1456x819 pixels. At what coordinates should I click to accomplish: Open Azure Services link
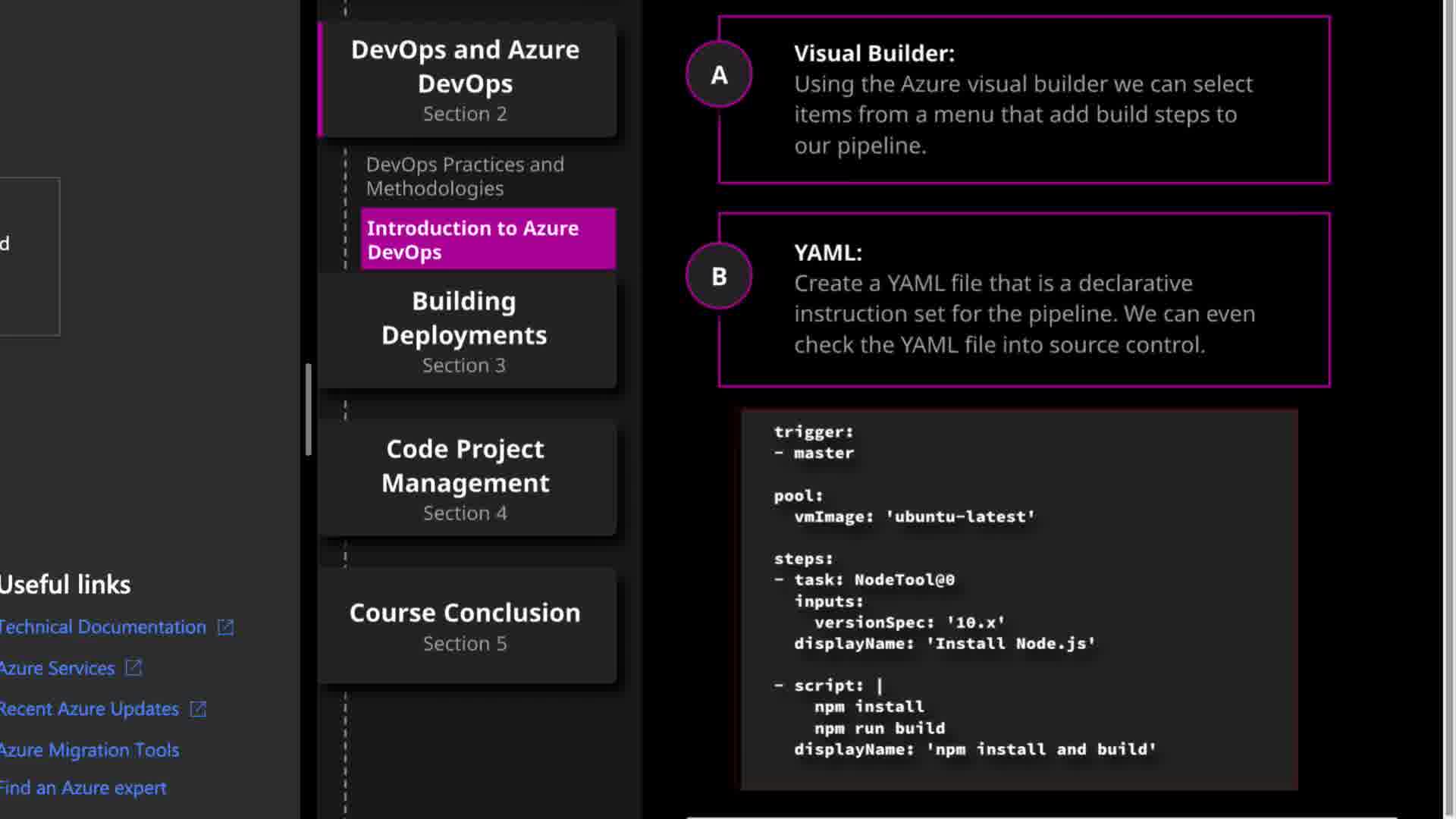click(58, 668)
